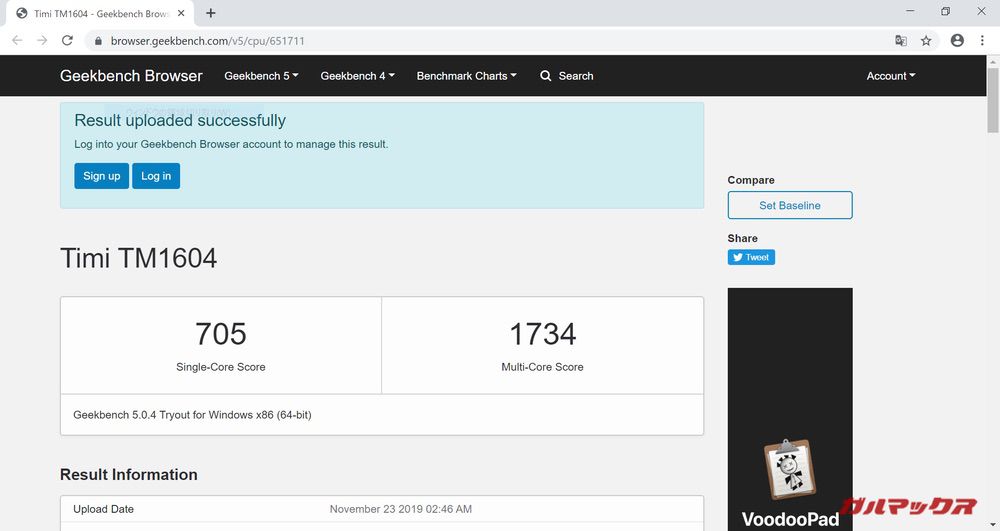Go to Geekbench Browser home
Screen dimensions: 1000x531
[131, 76]
